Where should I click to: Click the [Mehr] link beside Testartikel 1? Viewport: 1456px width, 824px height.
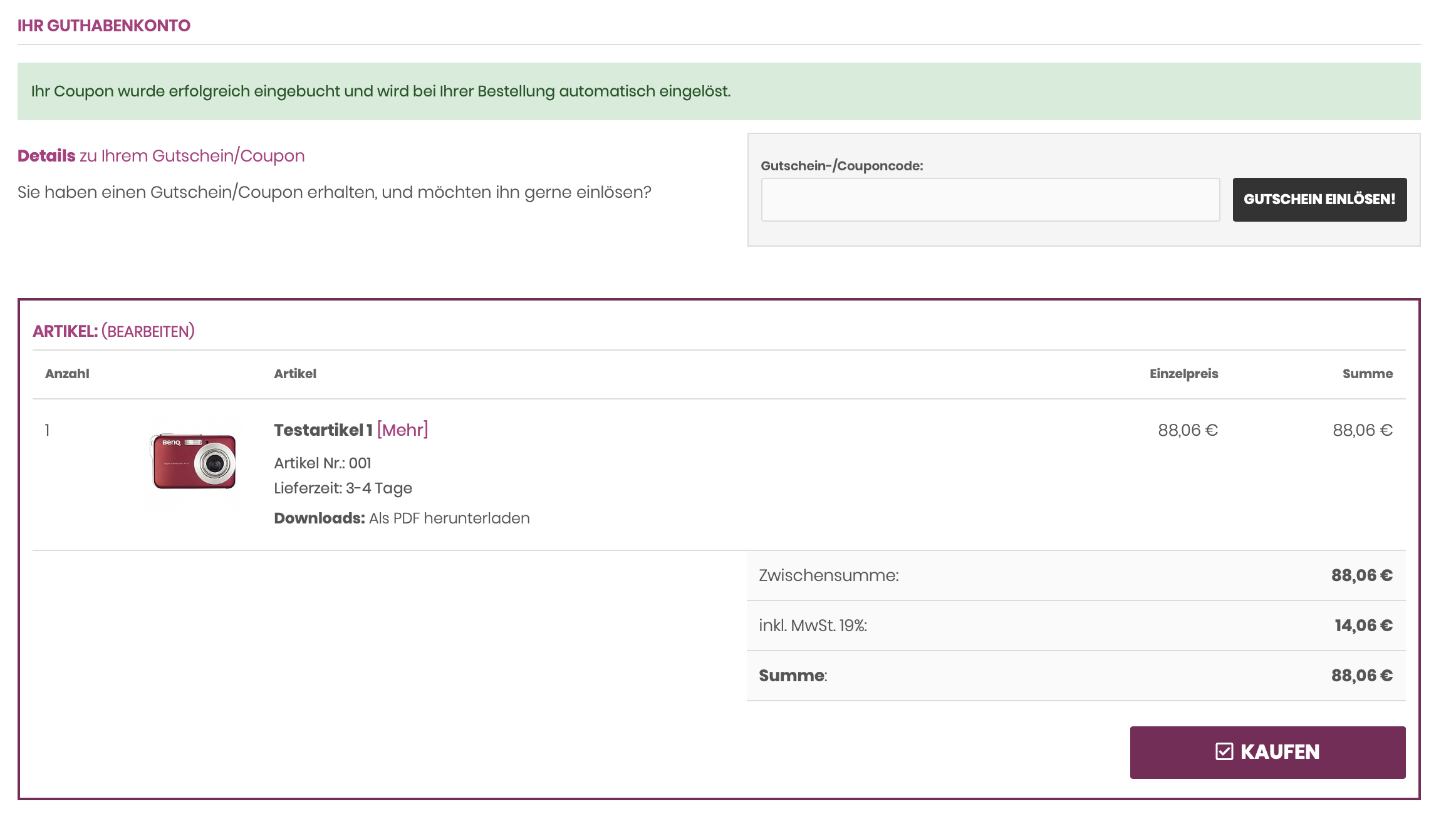(402, 430)
